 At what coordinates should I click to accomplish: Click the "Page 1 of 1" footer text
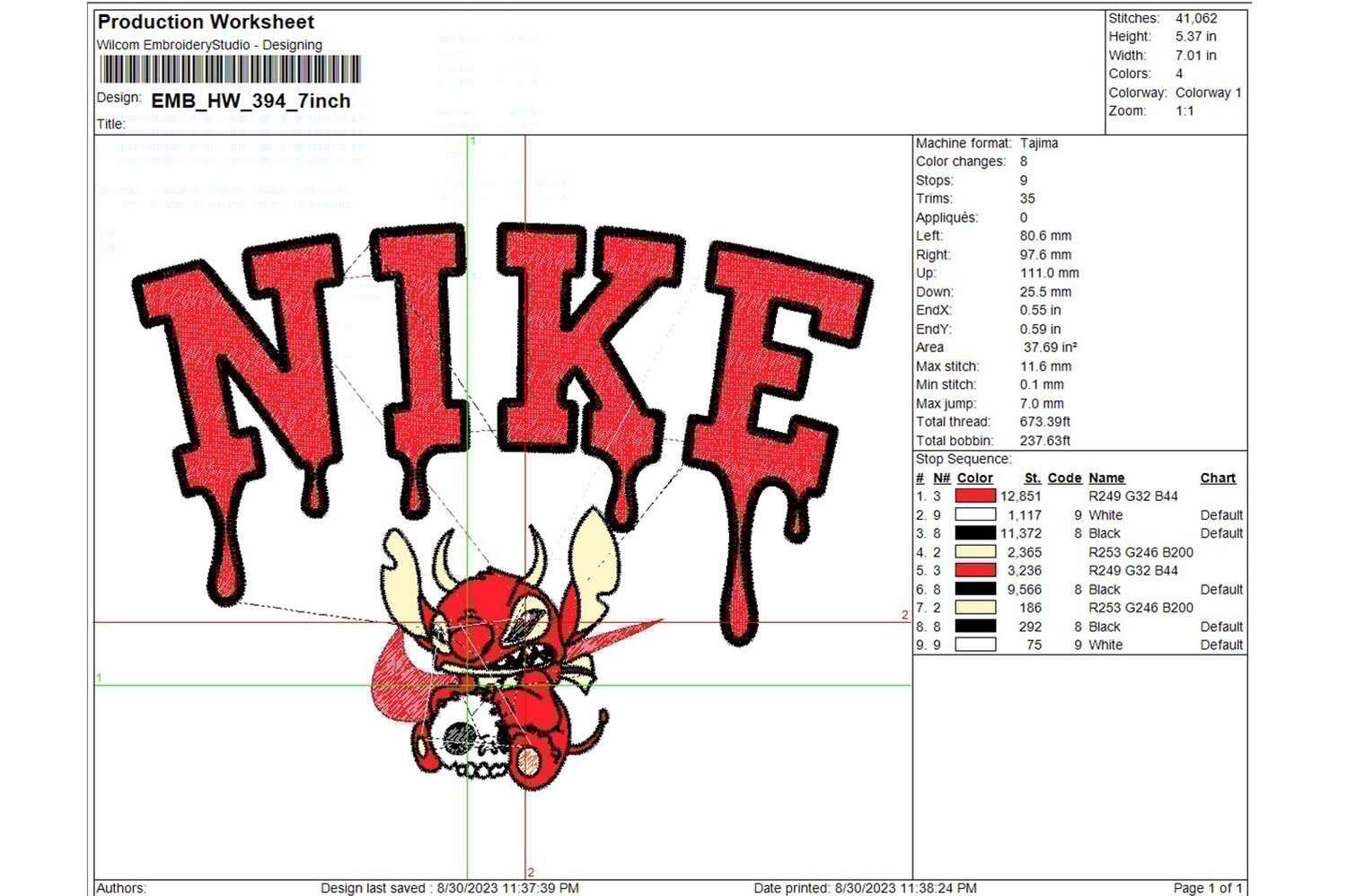[1208, 888]
